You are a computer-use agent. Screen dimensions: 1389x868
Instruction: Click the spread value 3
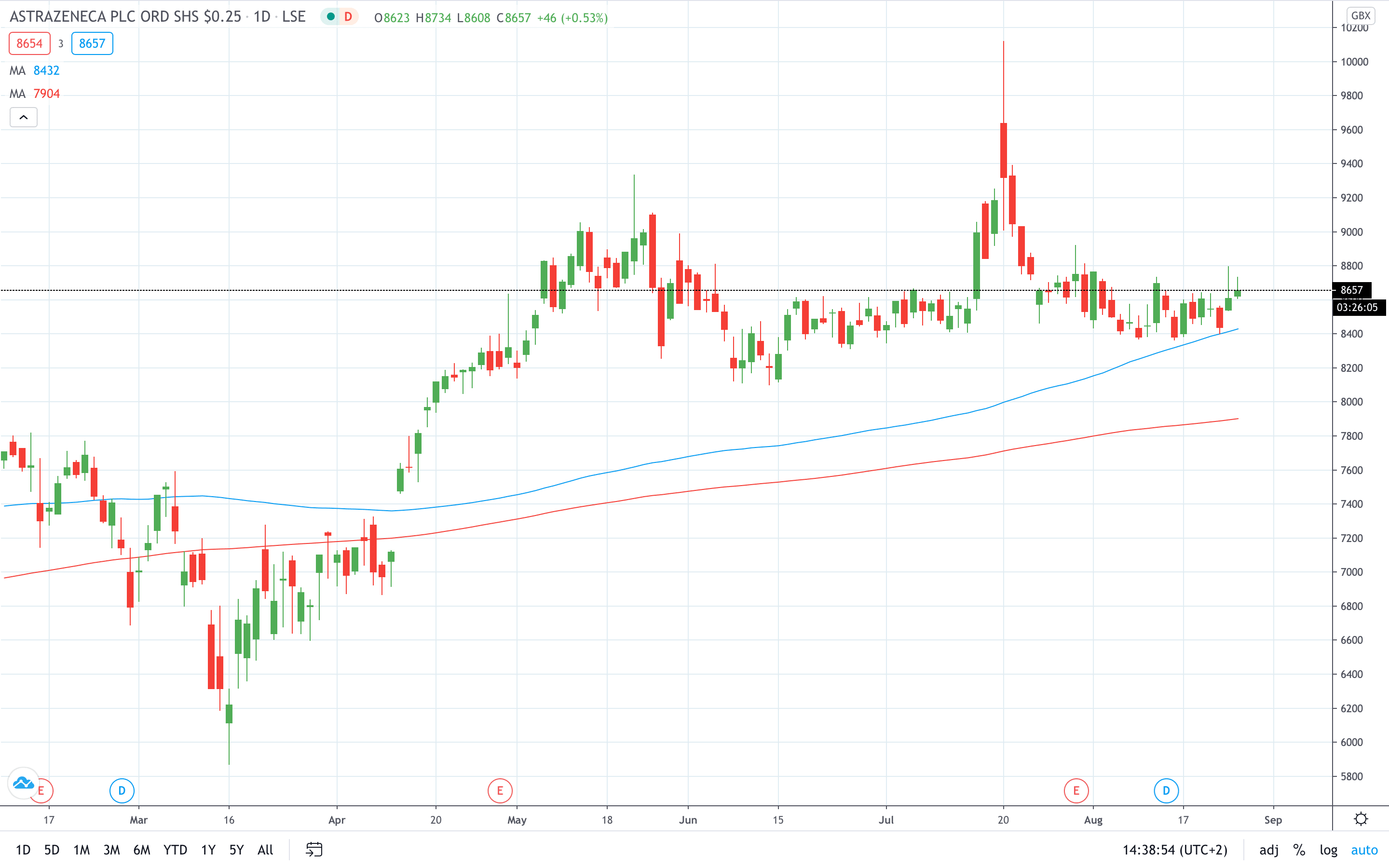coord(61,43)
